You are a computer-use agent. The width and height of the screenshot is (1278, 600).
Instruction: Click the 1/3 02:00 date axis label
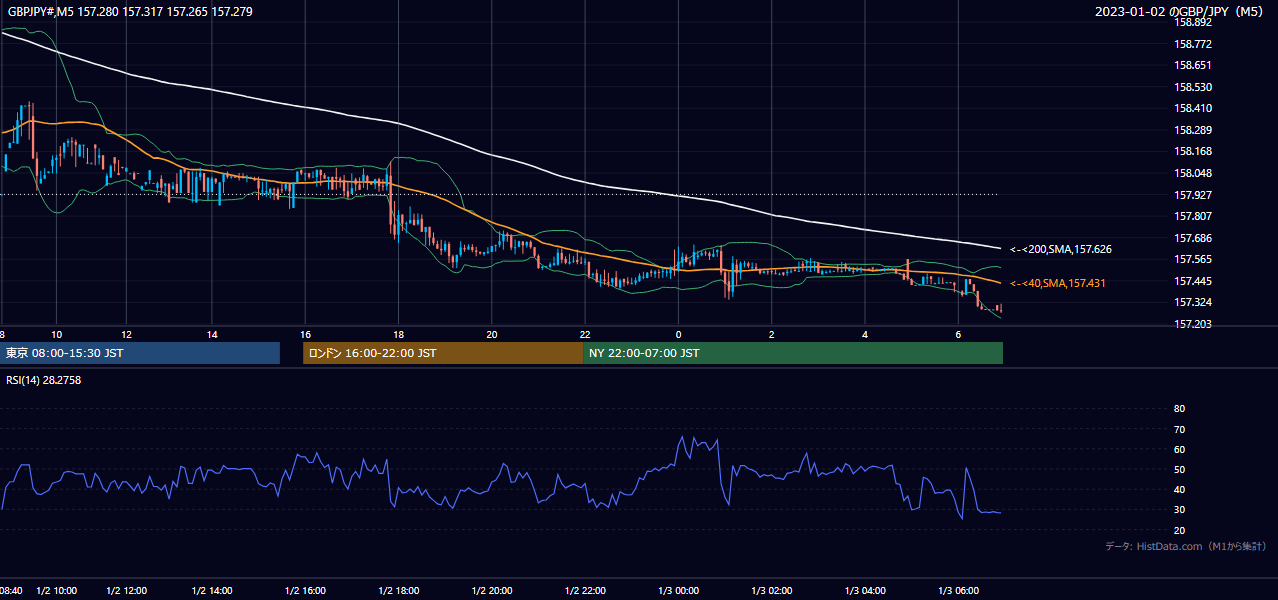pyautogui.click(x=771, y=591)
